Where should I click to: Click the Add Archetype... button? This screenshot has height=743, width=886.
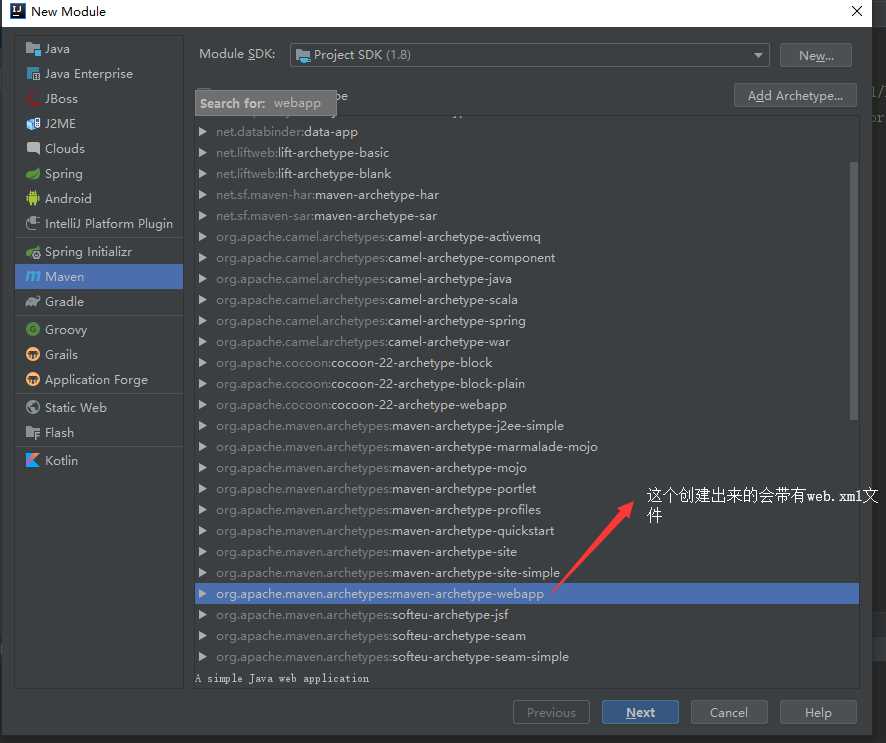pyautogui.click(x=795, y=95)
